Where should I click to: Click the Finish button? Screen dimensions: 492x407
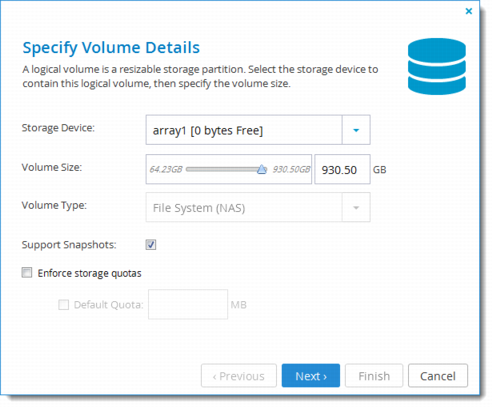[x=374, y=376]
